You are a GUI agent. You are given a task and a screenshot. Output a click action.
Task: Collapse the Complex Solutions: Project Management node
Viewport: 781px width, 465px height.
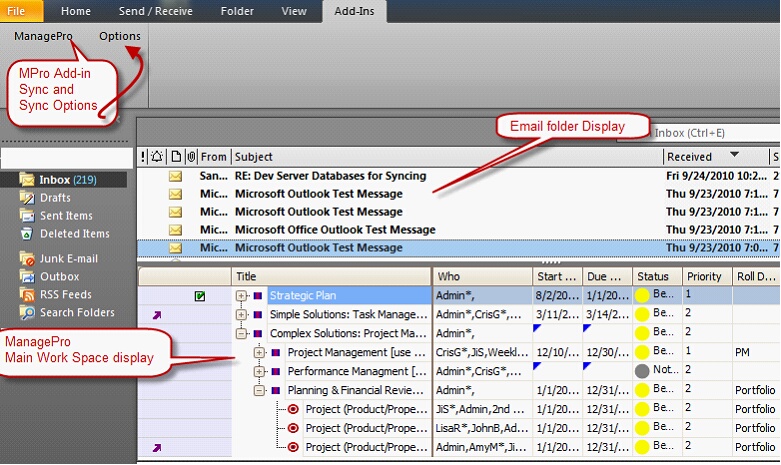tap(241, 334)
